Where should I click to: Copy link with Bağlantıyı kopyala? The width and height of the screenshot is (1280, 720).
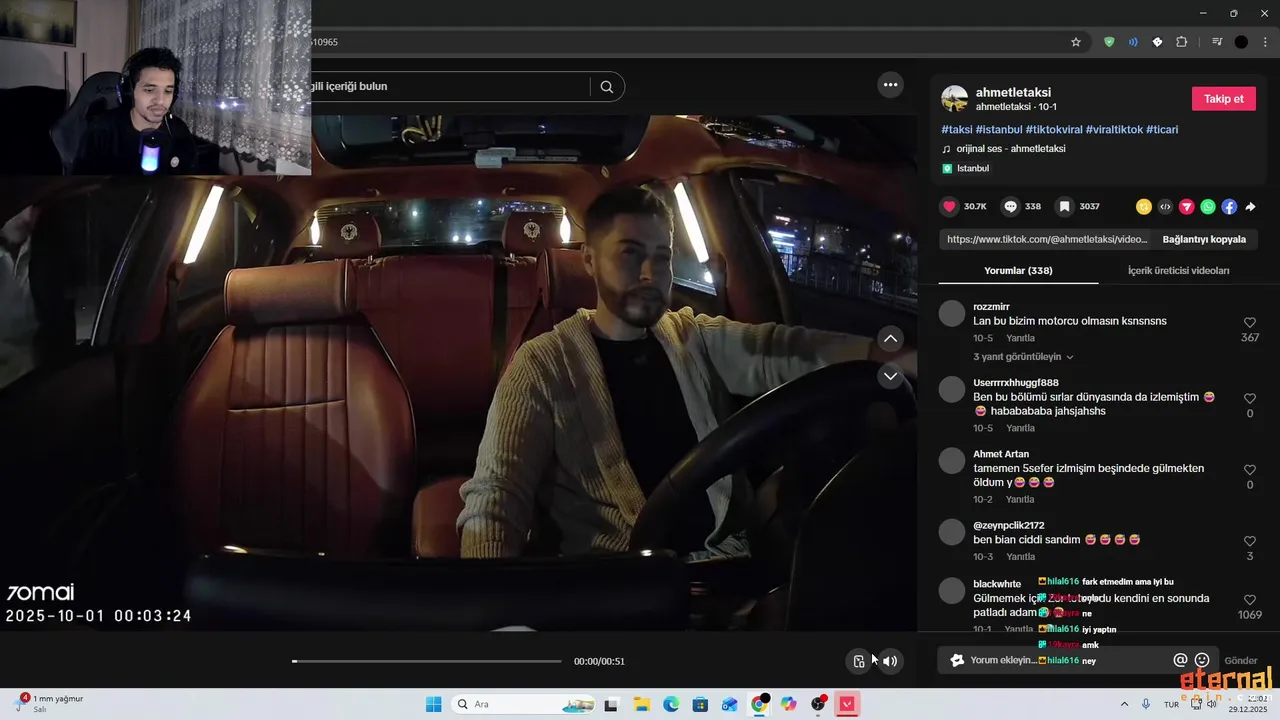pyautogui.click(x=1204, y=240)
